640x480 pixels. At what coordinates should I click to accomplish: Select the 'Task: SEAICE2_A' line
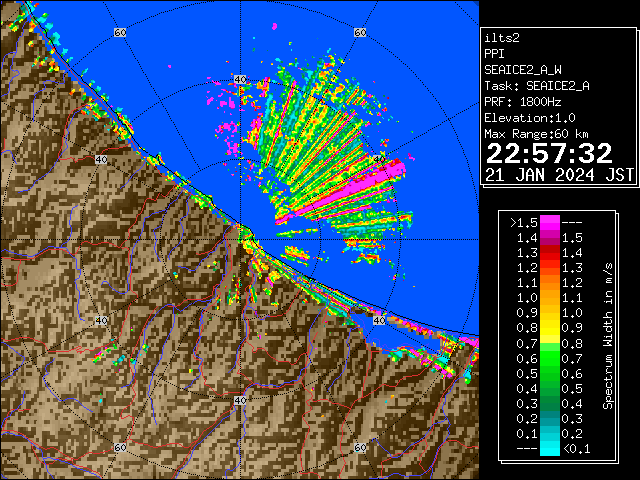tap(537, 86)
